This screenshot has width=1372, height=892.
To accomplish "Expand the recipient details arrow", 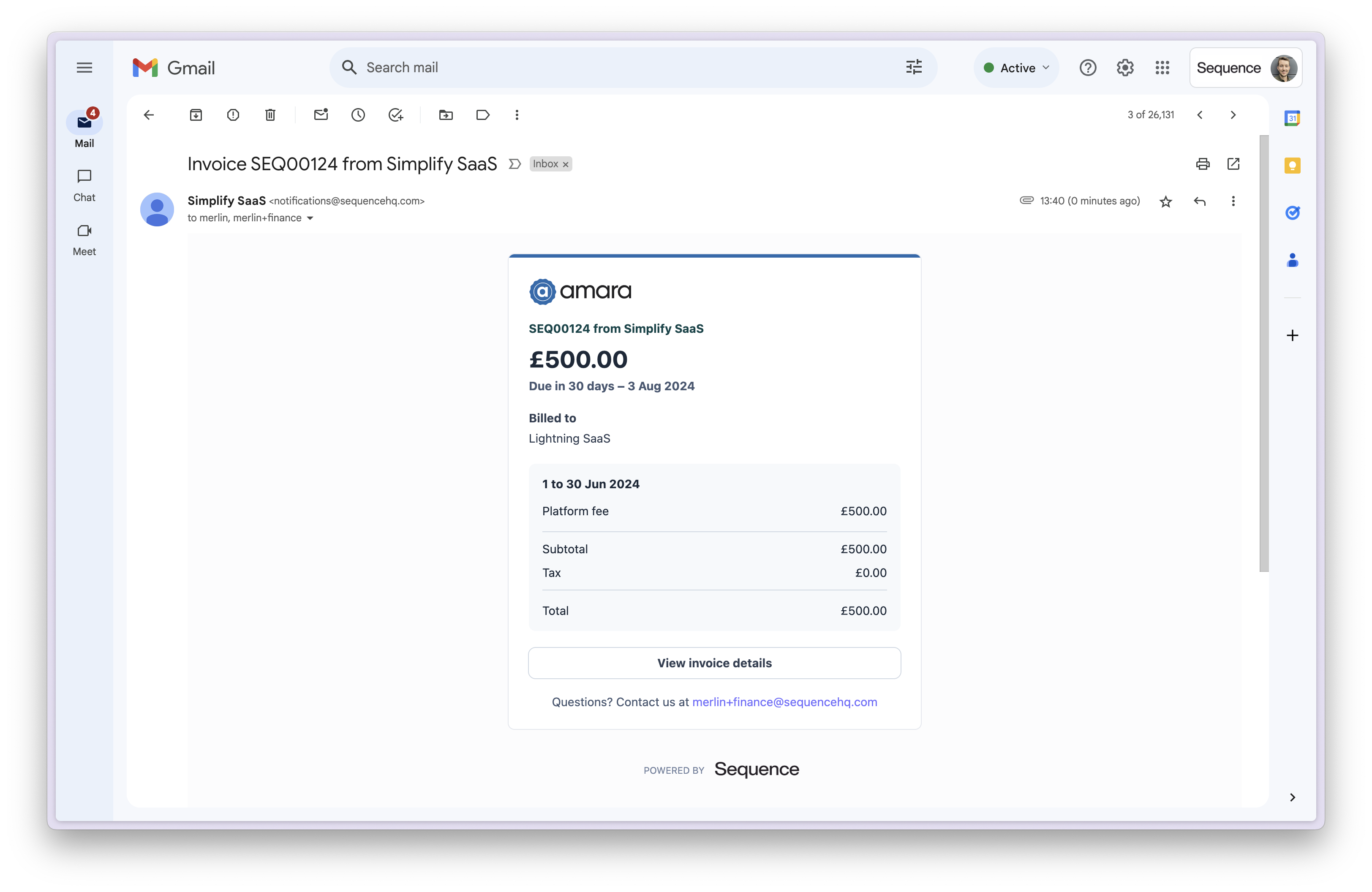I will [310, 218].
